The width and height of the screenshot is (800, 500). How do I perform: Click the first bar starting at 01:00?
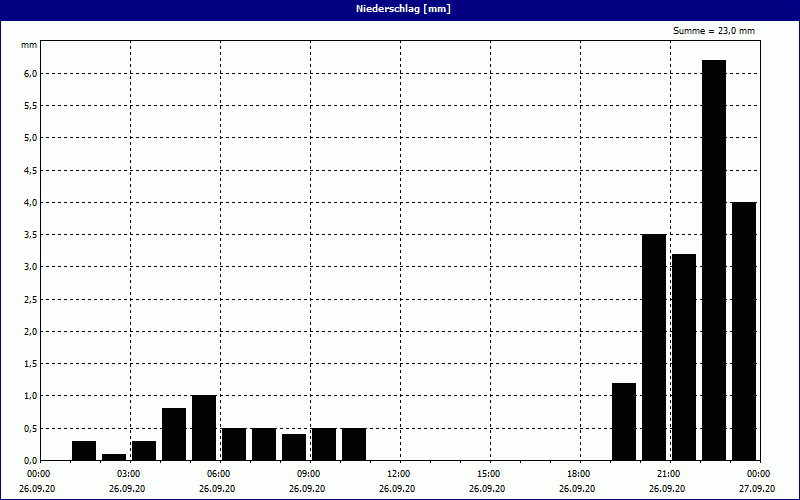point(84,451)
